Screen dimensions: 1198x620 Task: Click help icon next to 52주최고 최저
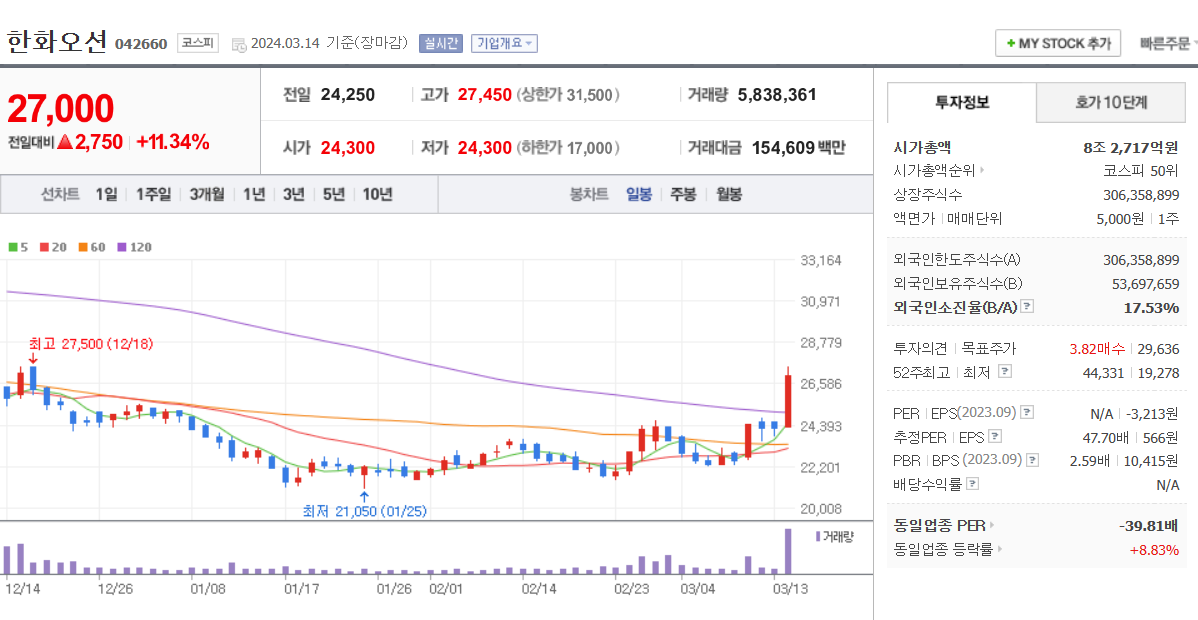coord(1005,372)
